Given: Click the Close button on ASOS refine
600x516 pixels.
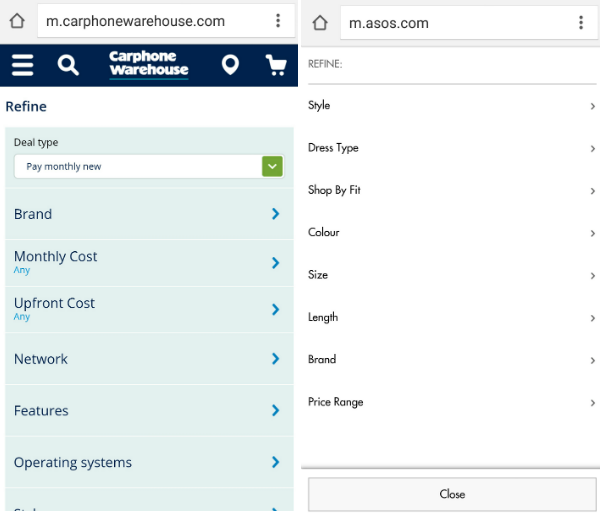Looking at the screenshot, I should 452,494.
